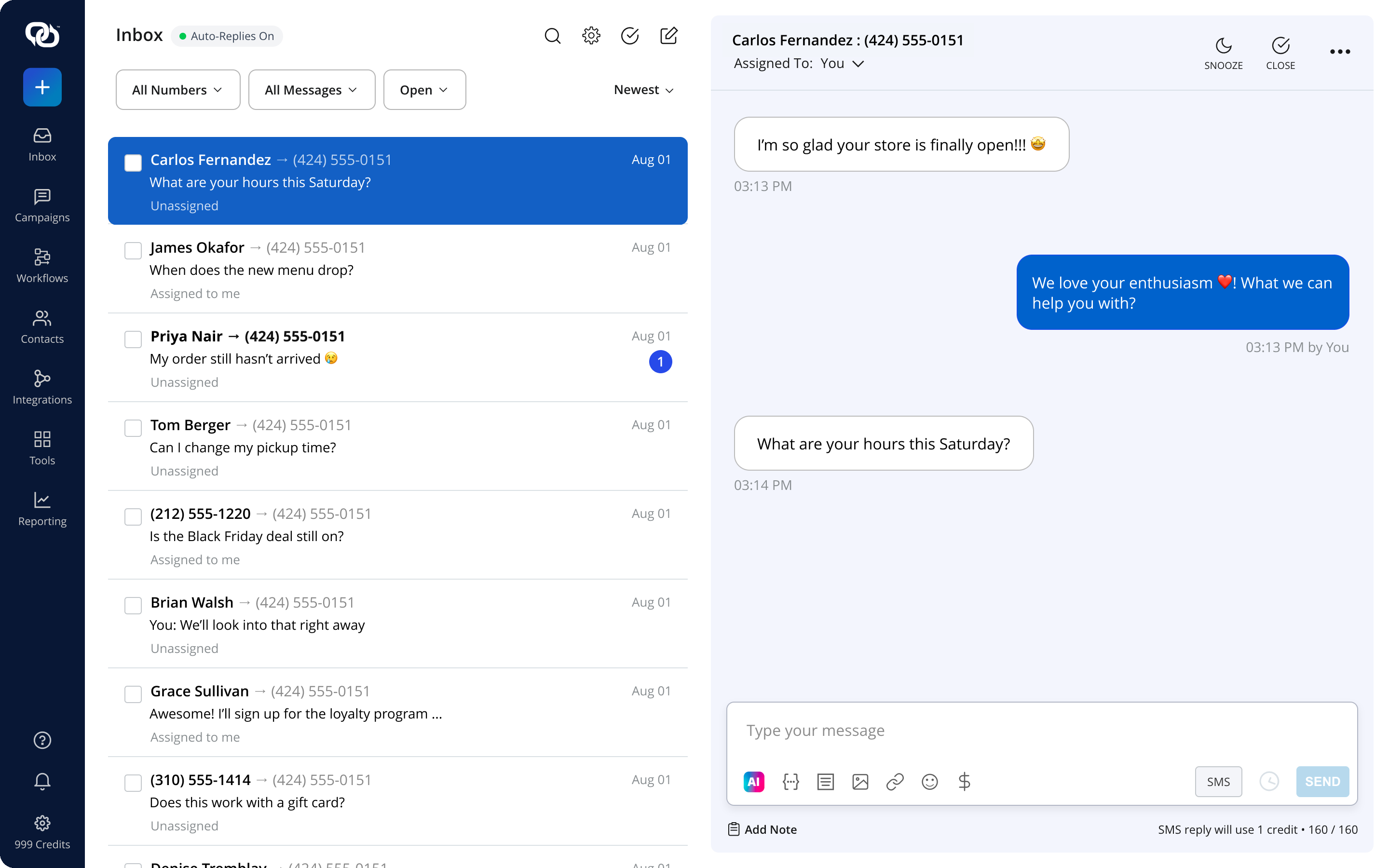Schedule message with clock icon
This screenshot has width=1389, height=868.
1269,781
